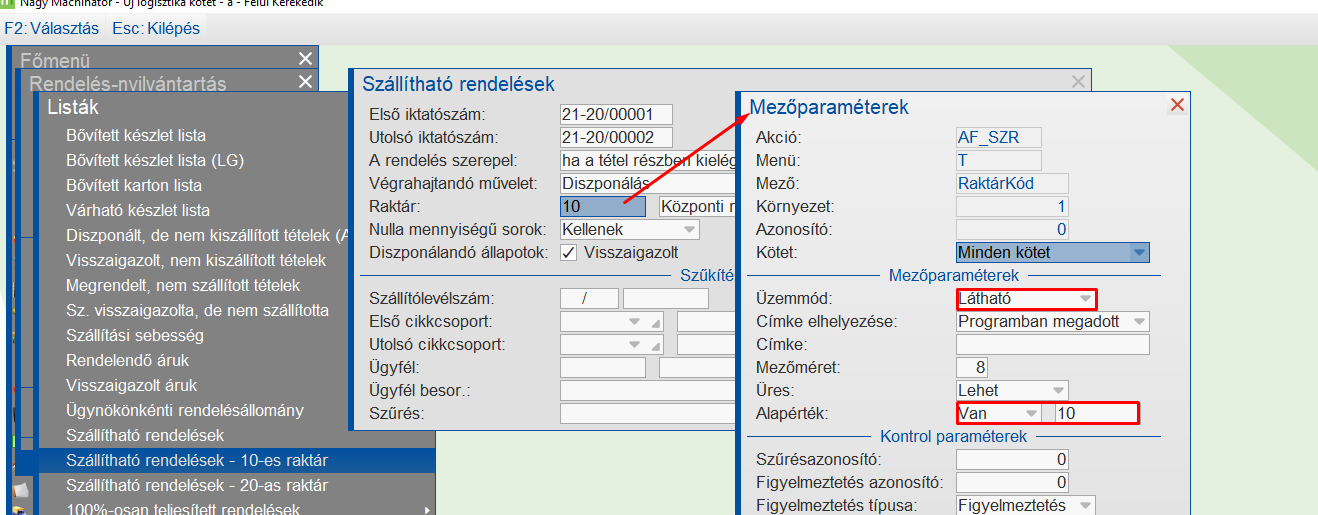Image resolution: width=1318 pixels, height=515 pixels.
Task: Open Bővített karton lista
Action: (134, 185)
